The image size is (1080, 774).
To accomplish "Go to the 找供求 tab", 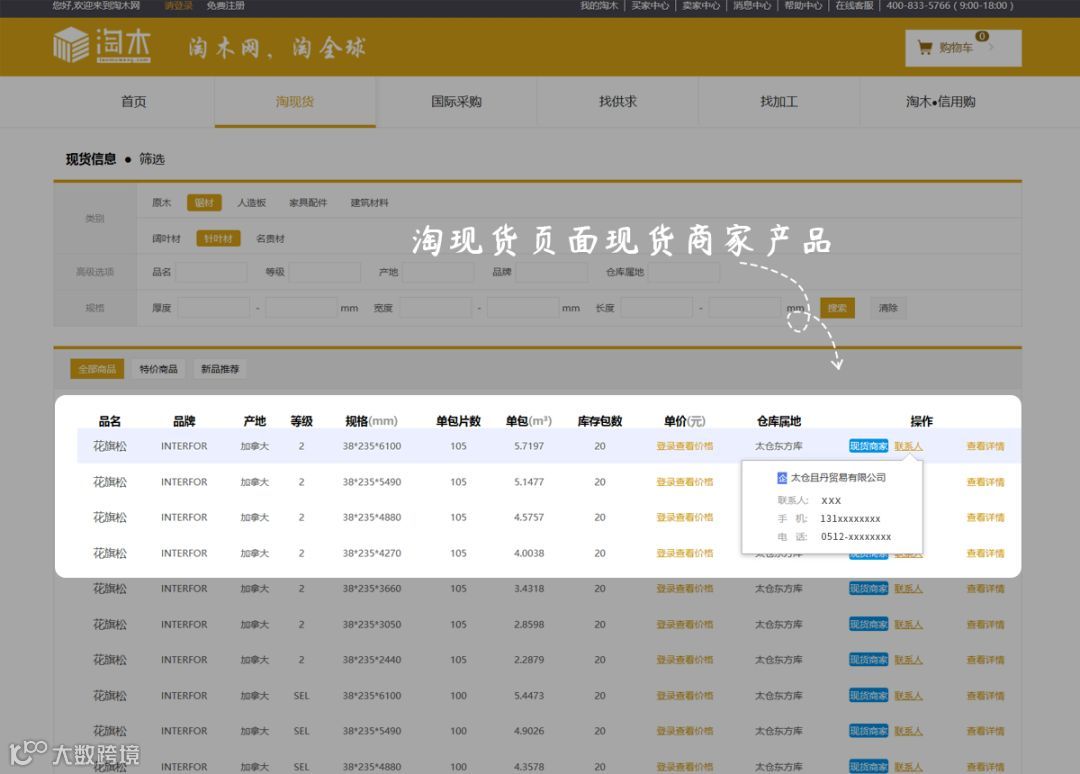I will (x=618, y=102).
